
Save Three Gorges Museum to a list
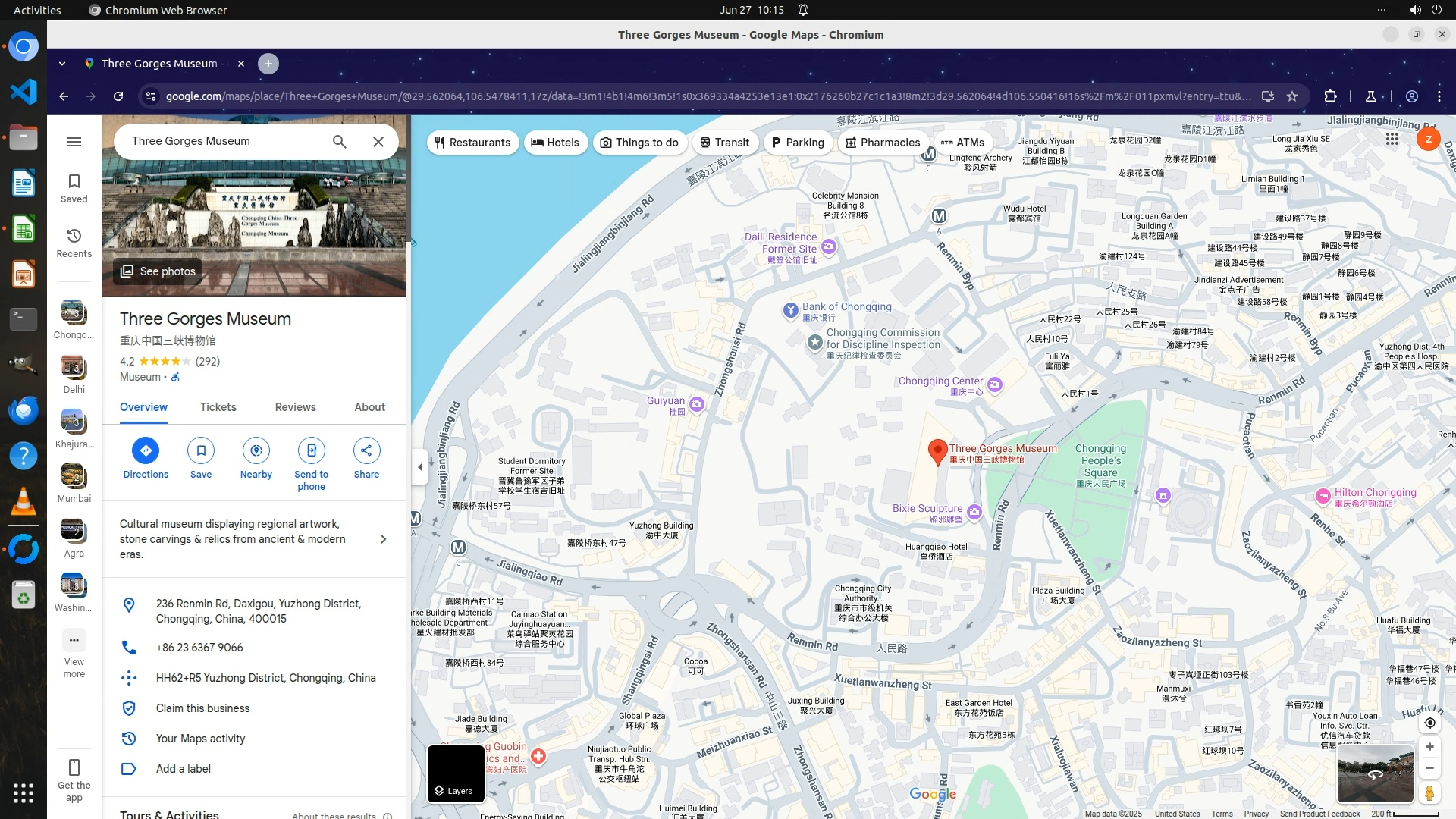pos(201,450)
